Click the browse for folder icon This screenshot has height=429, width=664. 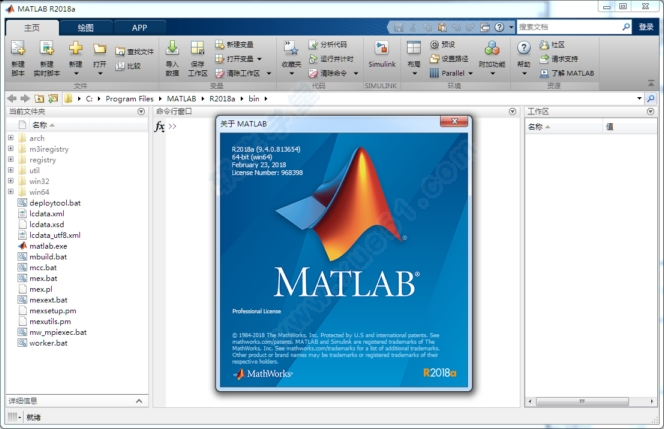53,99
